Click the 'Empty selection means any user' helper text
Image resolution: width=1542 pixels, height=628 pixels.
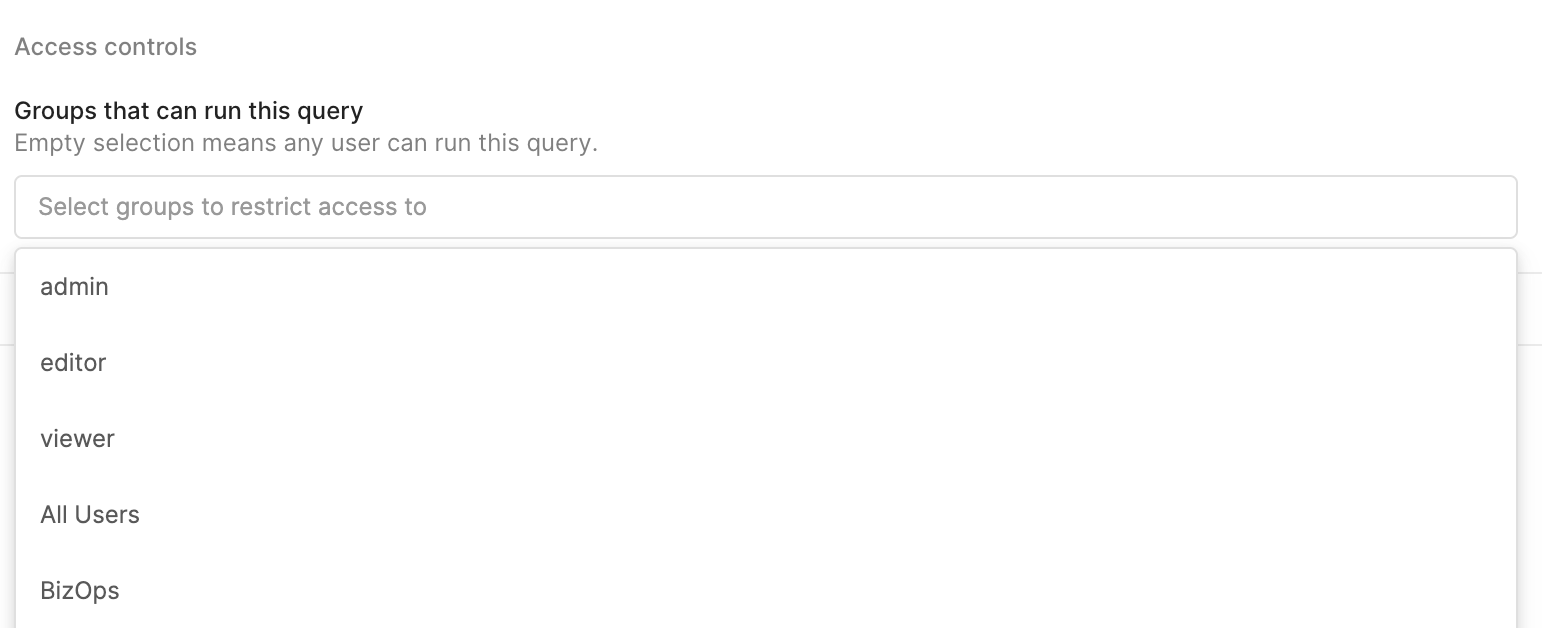pos(306,143)
